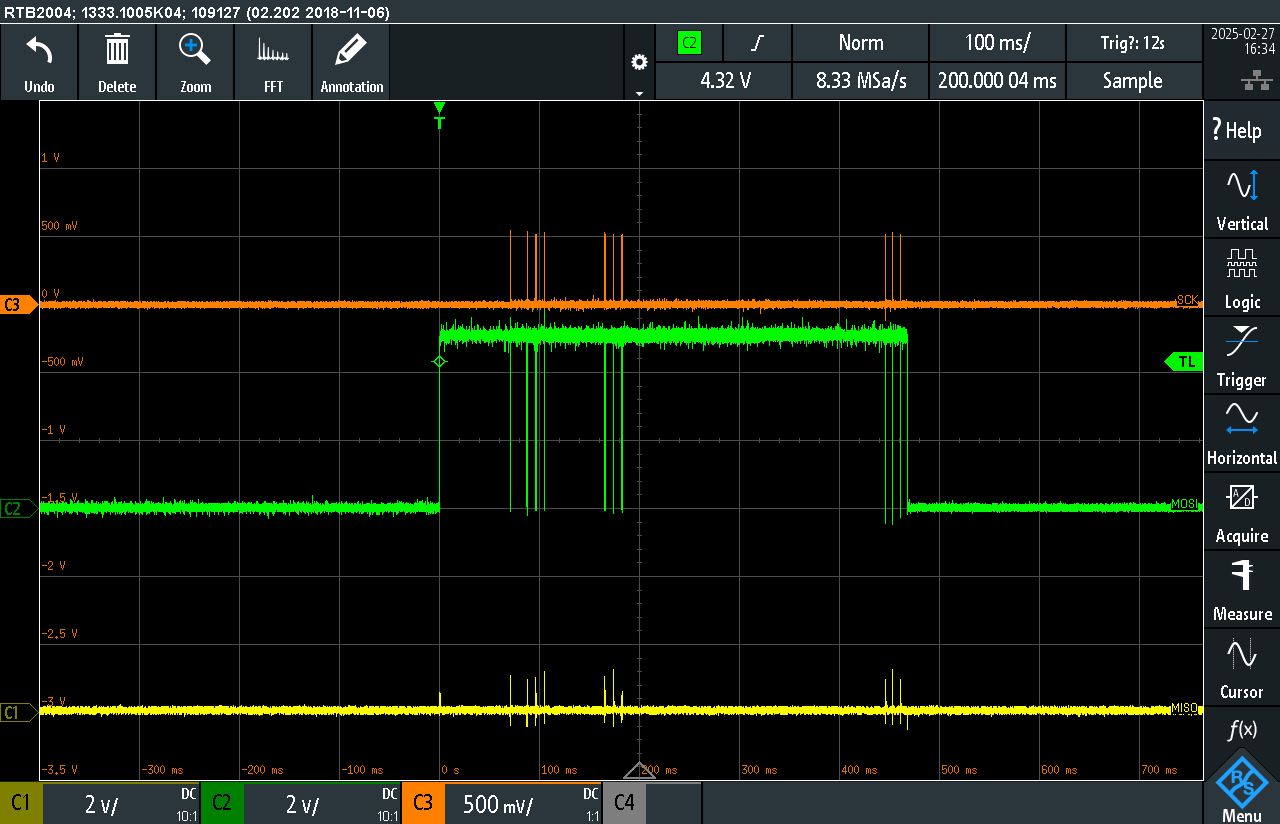Open the Acquire menu
The image size is (1280, 824).
tap(1241, 510)
